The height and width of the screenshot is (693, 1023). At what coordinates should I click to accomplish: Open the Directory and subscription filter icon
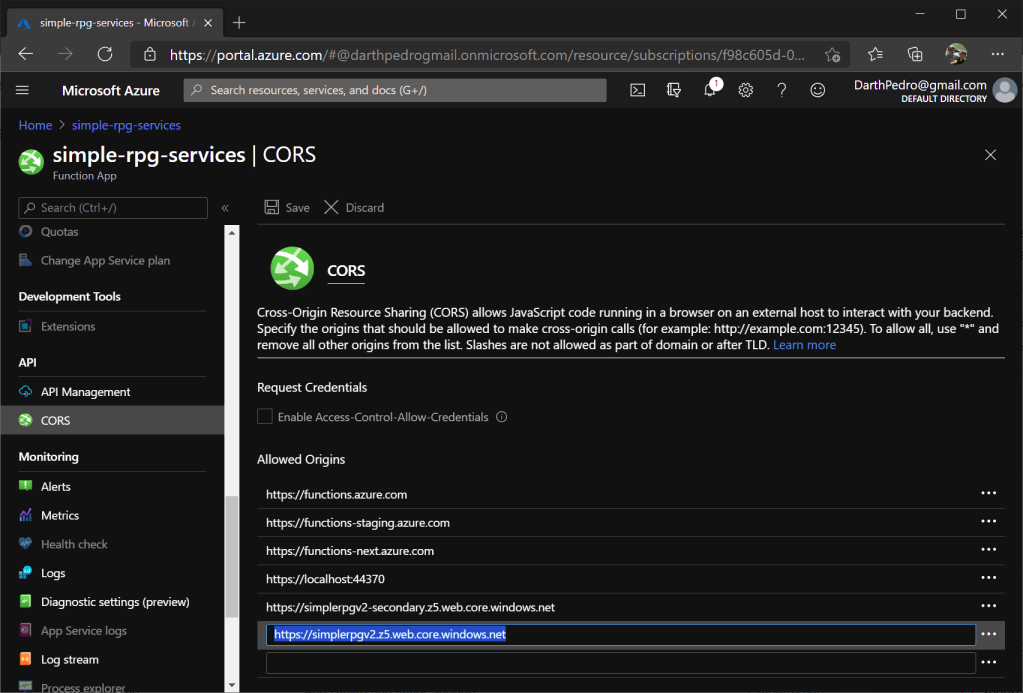(x=673, y=90)
